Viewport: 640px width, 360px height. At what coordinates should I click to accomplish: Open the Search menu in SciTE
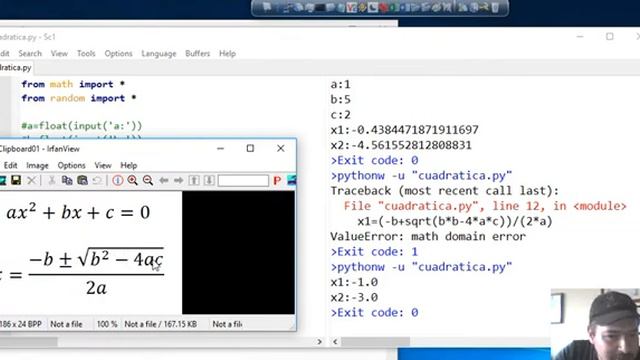(30, 53)
